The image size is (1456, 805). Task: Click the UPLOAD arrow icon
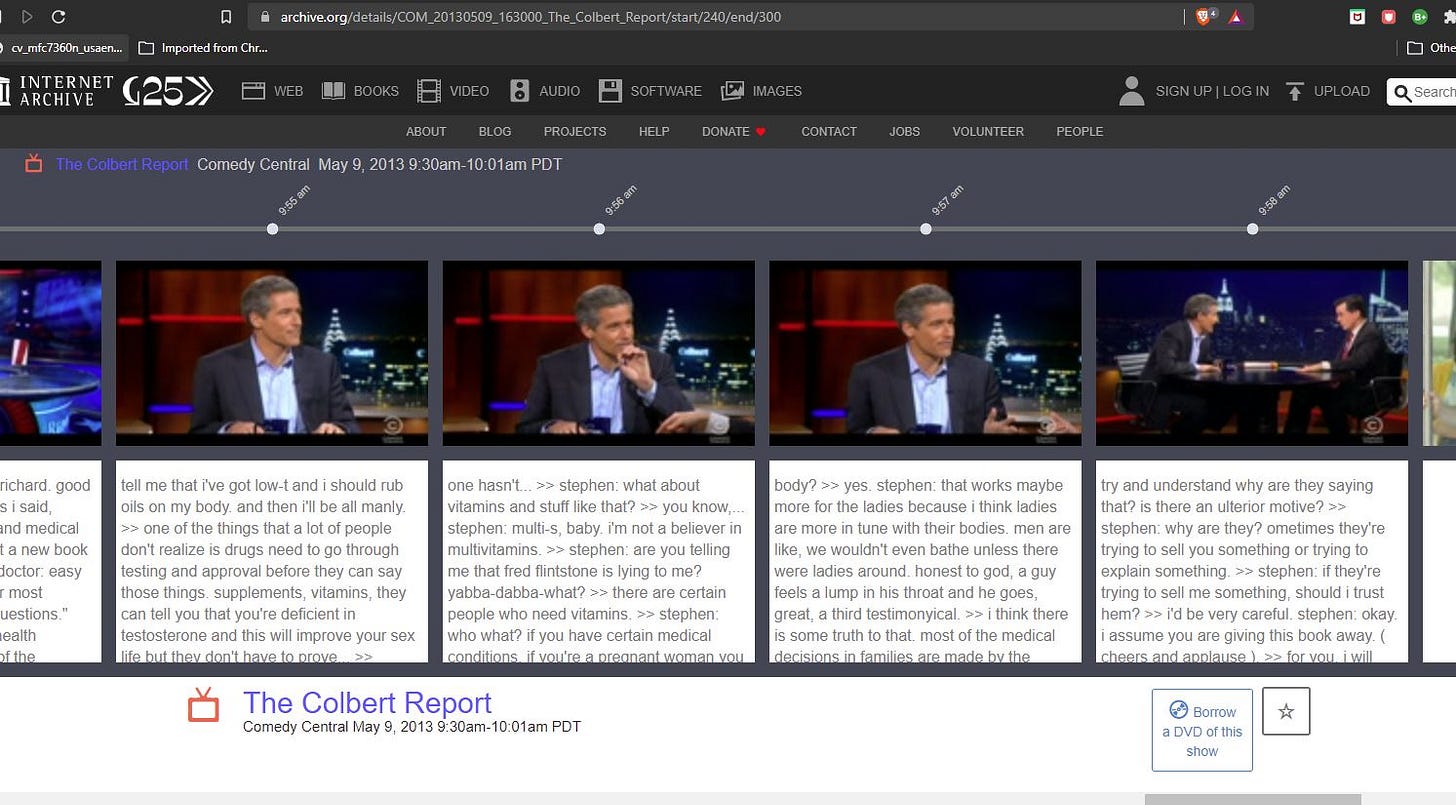tap(1295, 91)
